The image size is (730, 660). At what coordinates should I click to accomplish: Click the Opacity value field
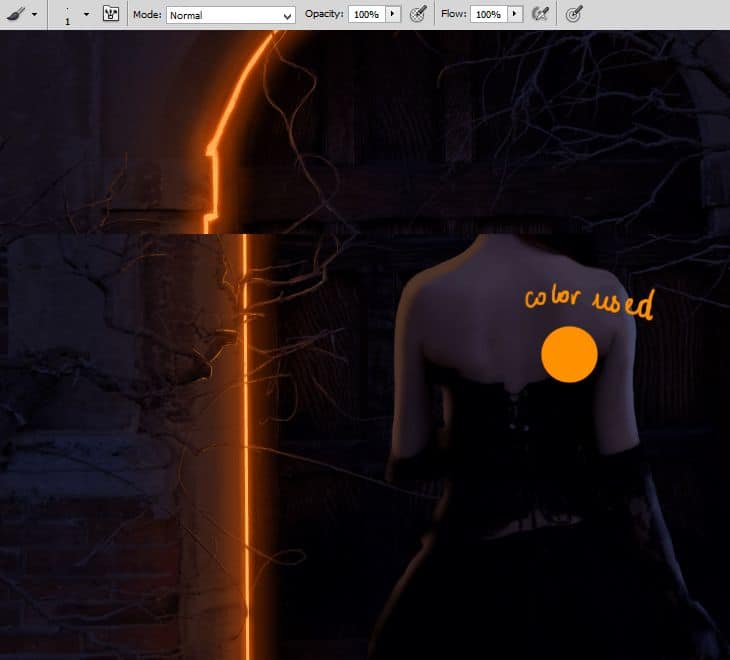[x=366, y=14]
